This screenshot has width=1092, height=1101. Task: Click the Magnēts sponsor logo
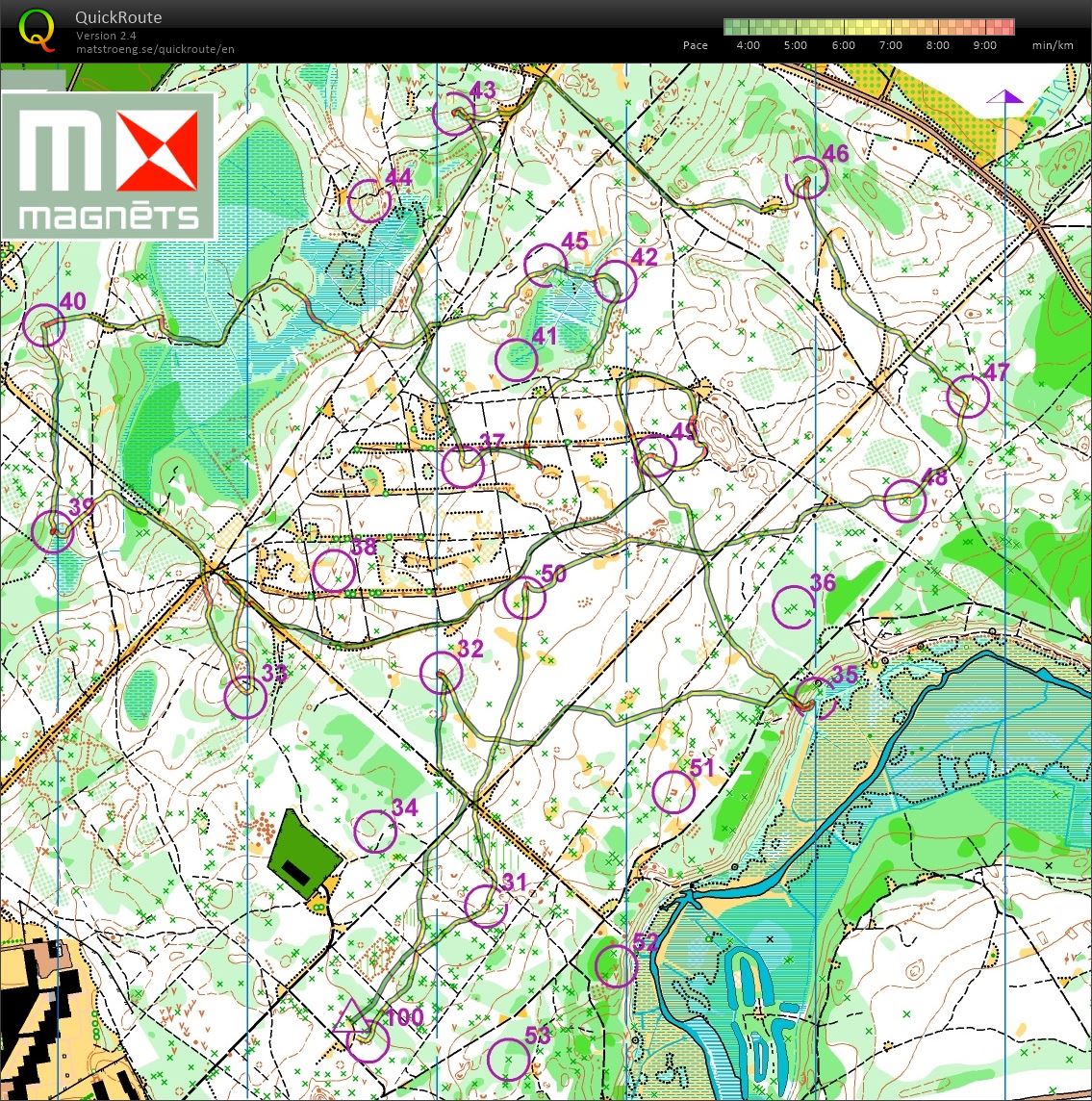[109, 166]
